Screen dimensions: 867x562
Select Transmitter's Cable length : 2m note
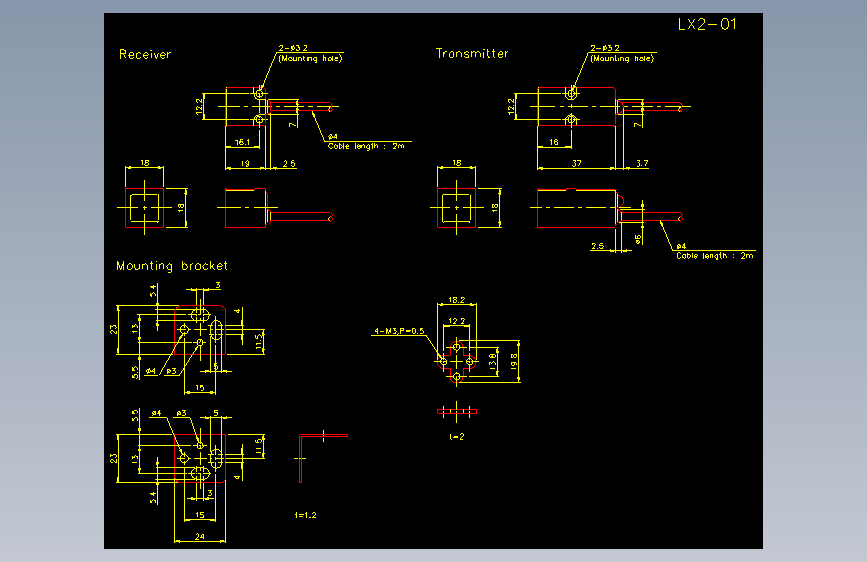[714, 256]
